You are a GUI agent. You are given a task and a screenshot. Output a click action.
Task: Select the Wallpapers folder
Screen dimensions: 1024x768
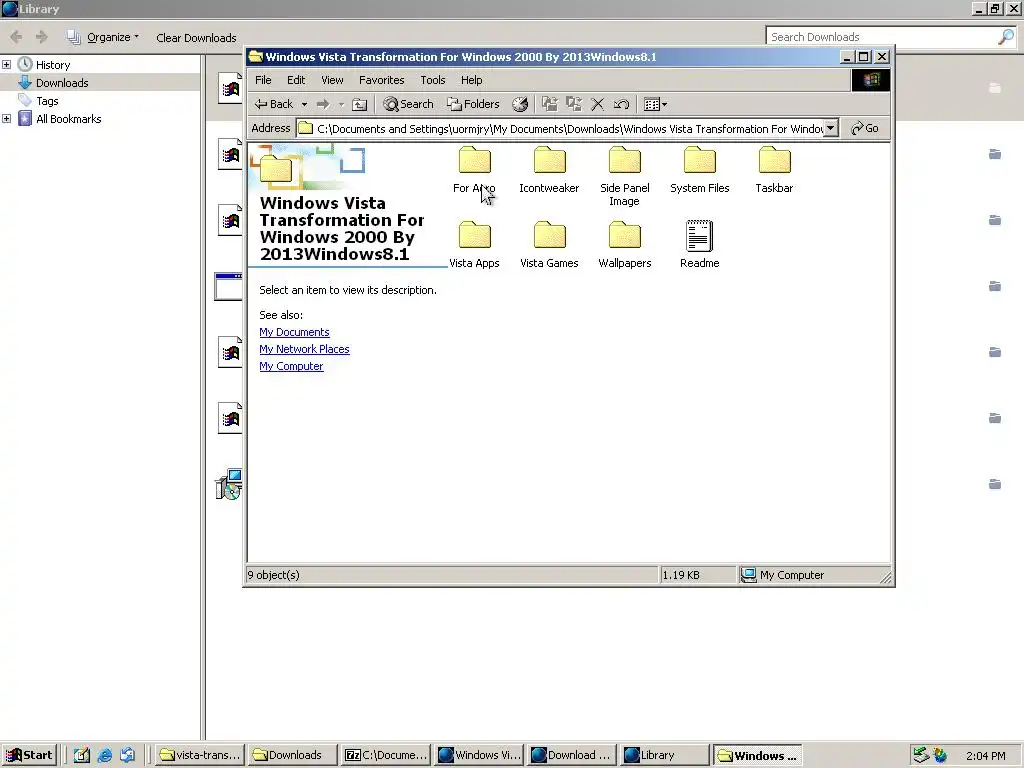point(624,245)
